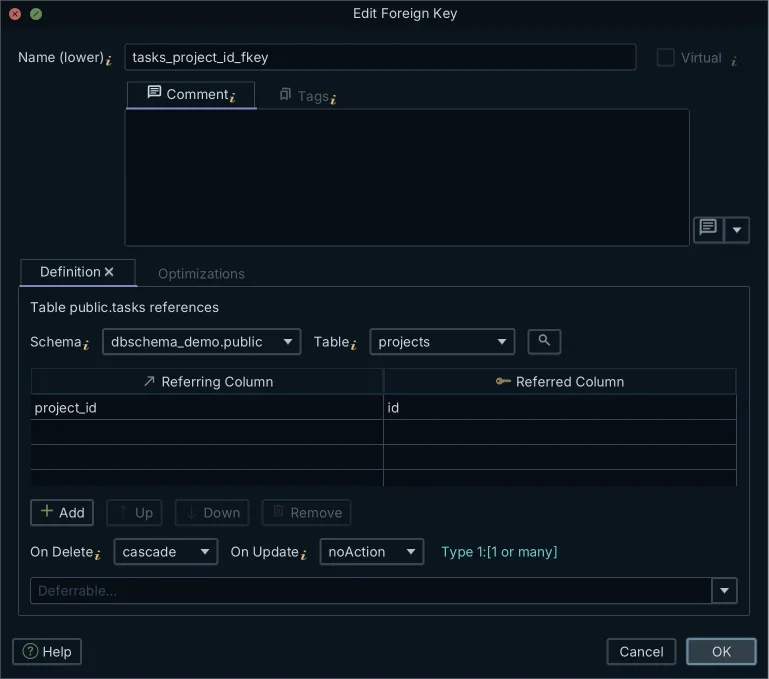Switch to the Optimizations tab
Image resolution: width=769 pixels, height=679 pixels.
(x=201, y=274)
